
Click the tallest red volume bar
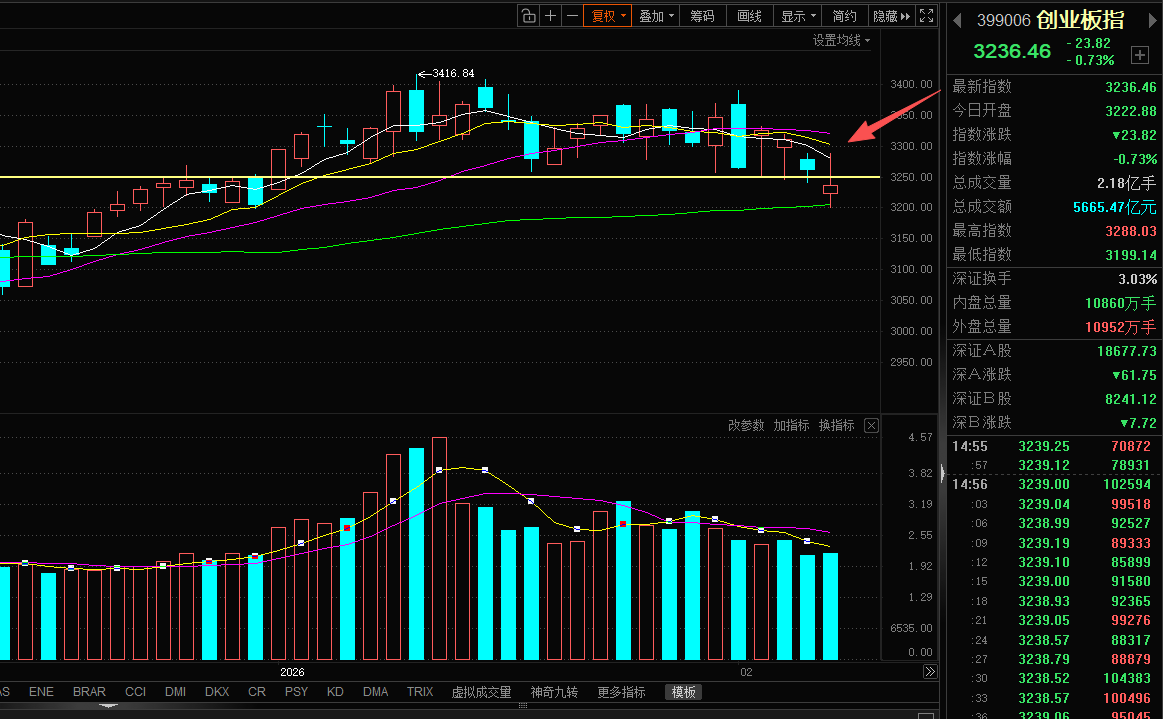(439, 548)
